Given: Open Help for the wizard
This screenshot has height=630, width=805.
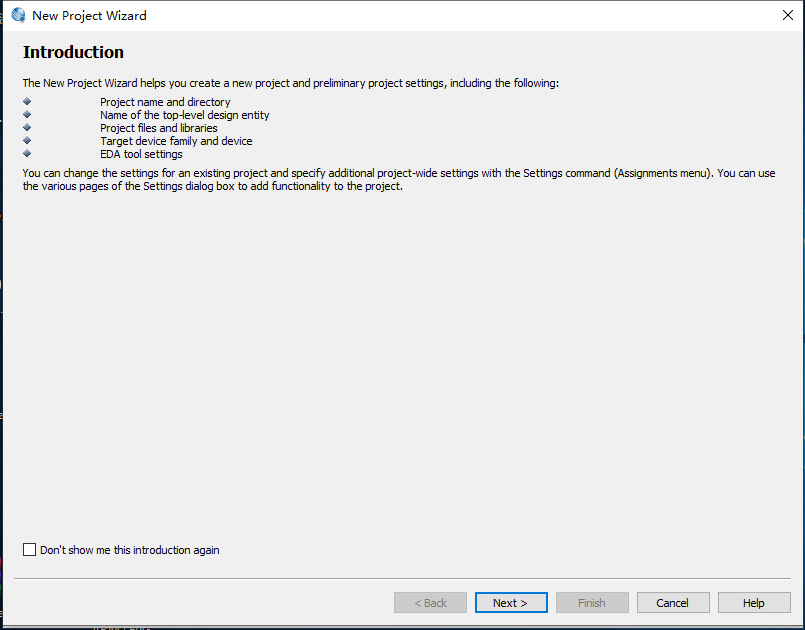Looking at the screenshot, I should pyautogui.click(x=754, y=603).
